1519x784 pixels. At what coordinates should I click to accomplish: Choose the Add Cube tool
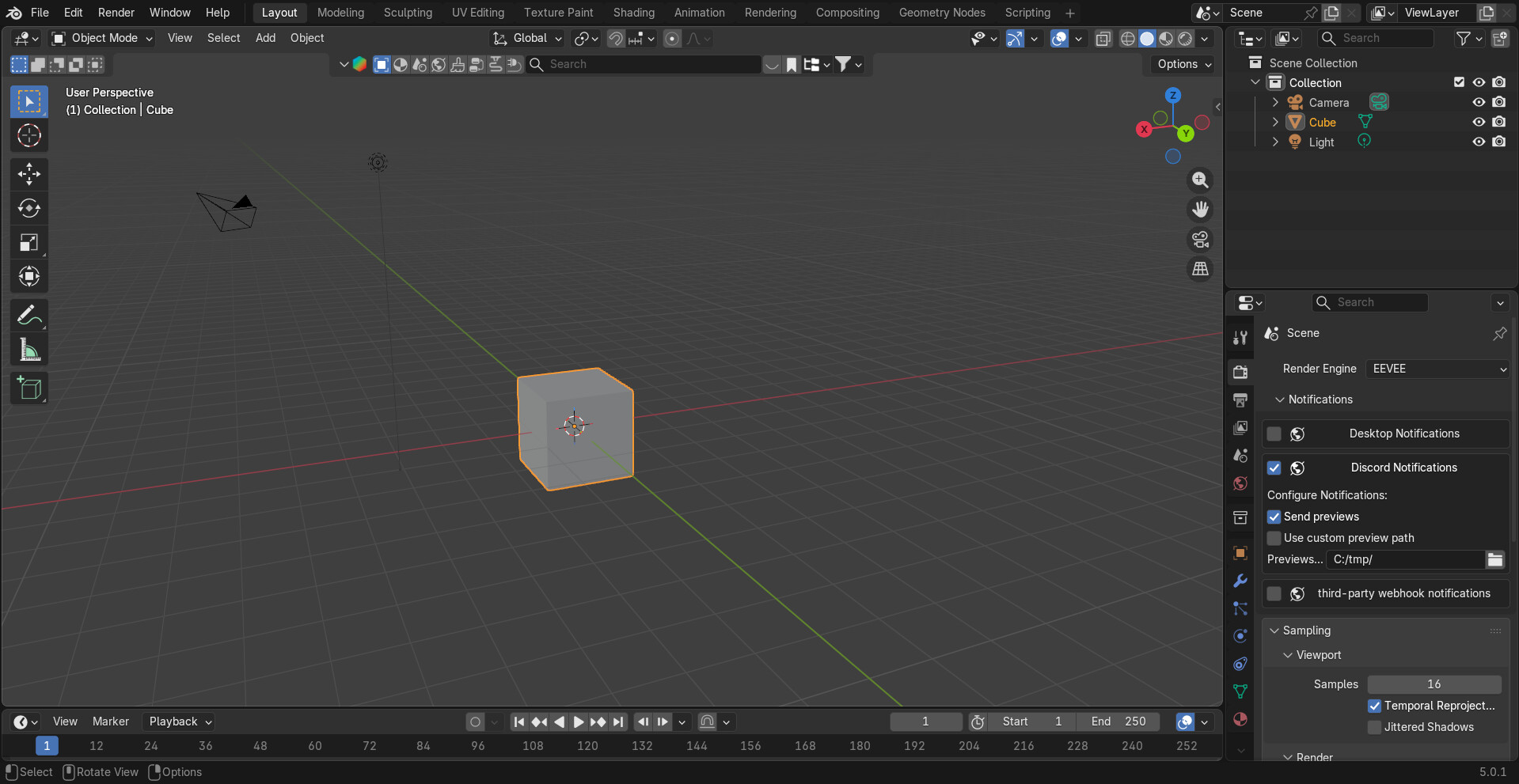(x=29, y=388)
